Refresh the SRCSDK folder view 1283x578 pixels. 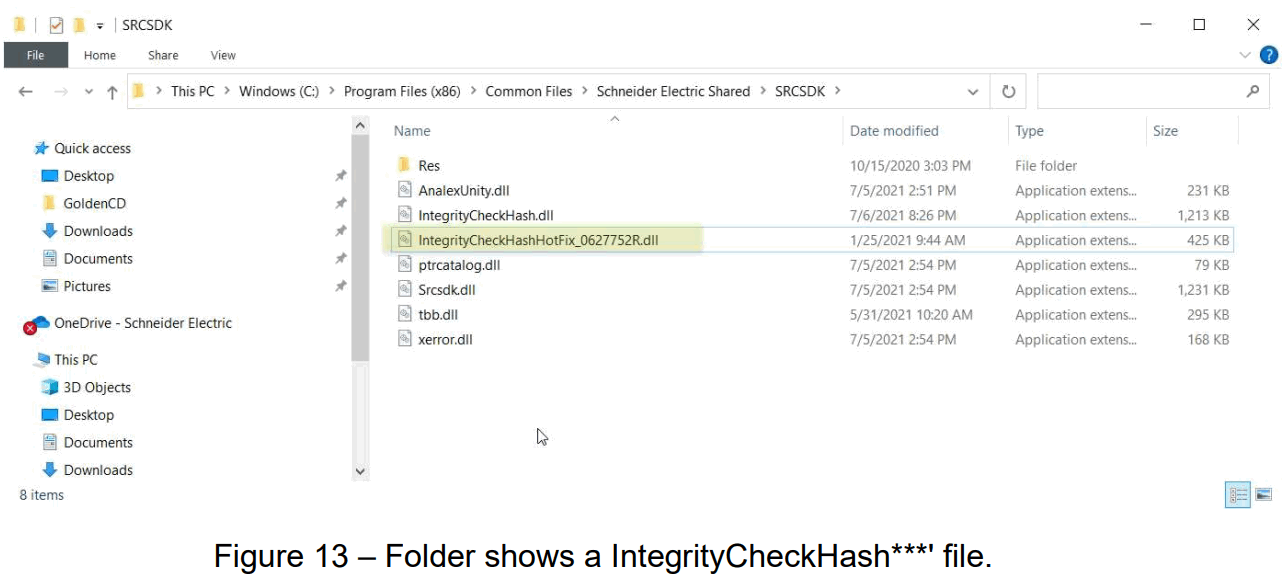1008,91
